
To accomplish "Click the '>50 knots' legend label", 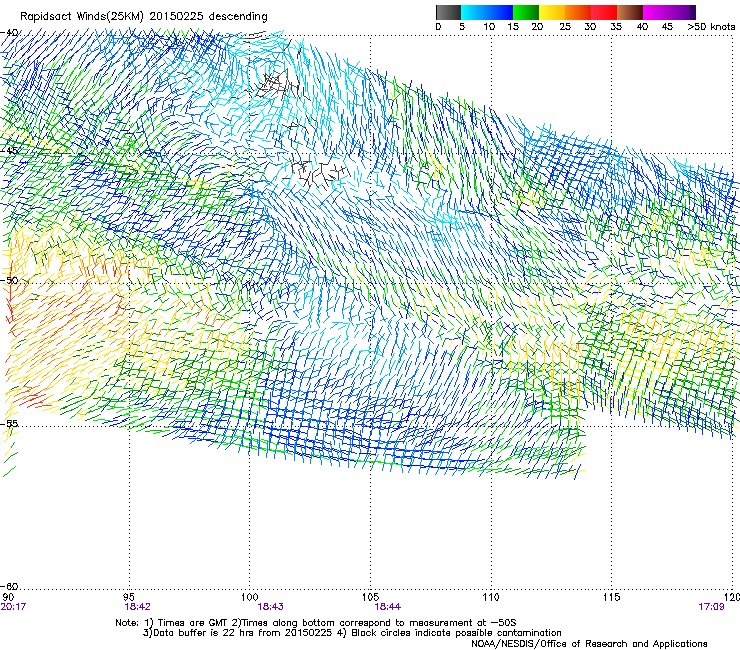I will pos(712,27).
